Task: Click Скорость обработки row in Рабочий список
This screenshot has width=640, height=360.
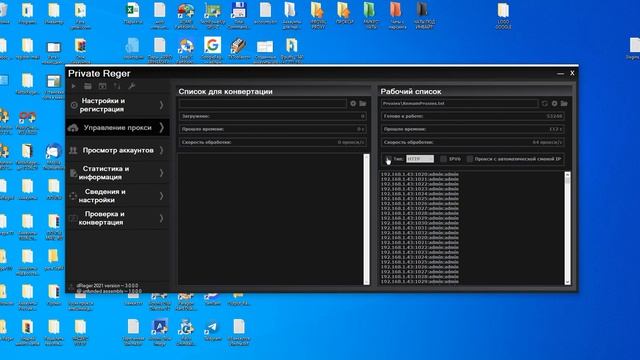Action: [x=473, y=142]
